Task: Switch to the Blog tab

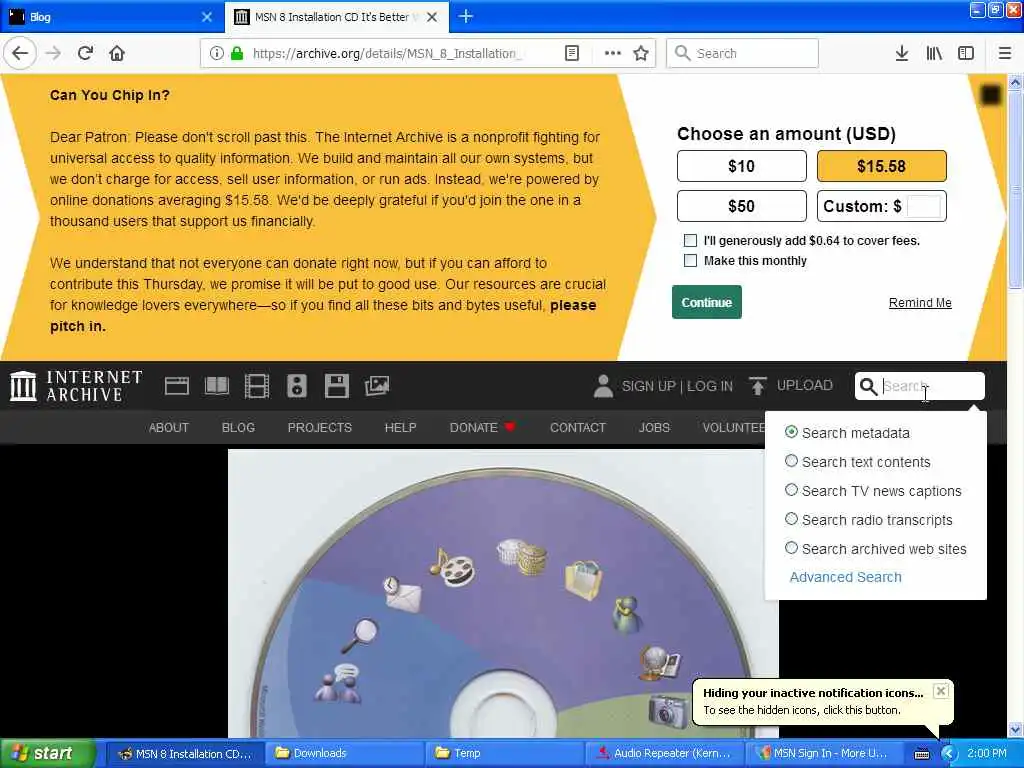Action: coord(111,17)
